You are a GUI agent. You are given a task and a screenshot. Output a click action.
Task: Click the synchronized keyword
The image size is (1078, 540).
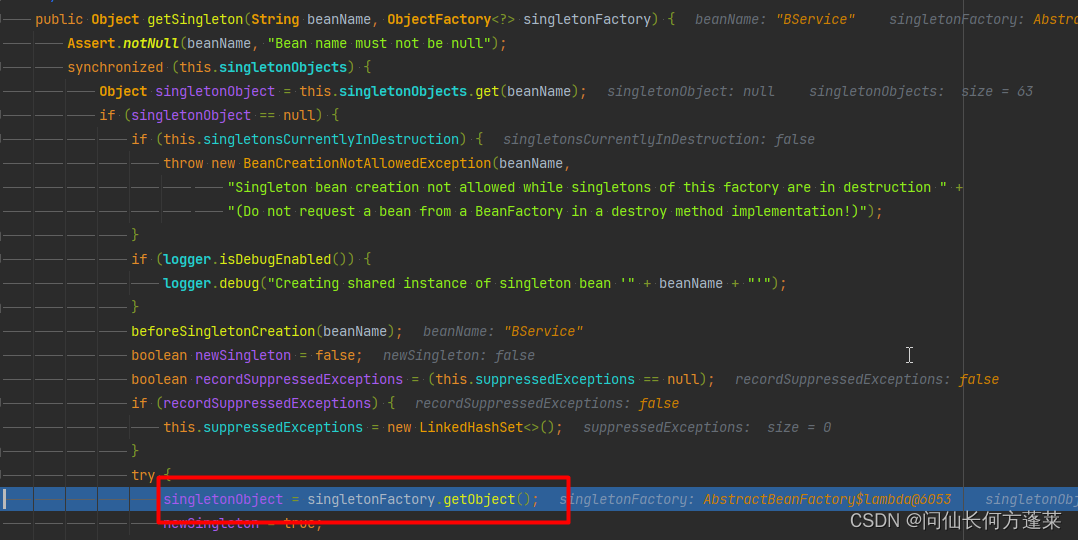click(x=115, y=67)
